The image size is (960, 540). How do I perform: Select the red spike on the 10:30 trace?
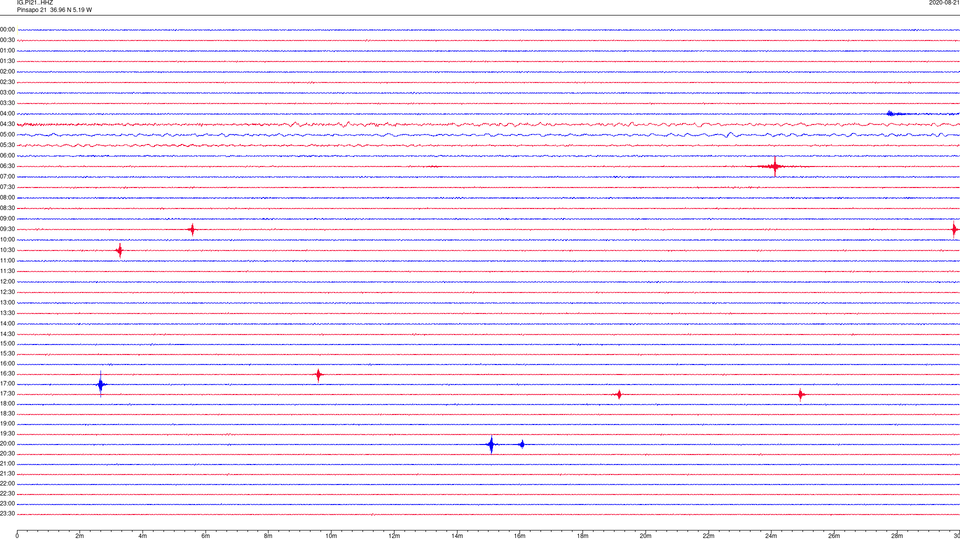(119, 250)
